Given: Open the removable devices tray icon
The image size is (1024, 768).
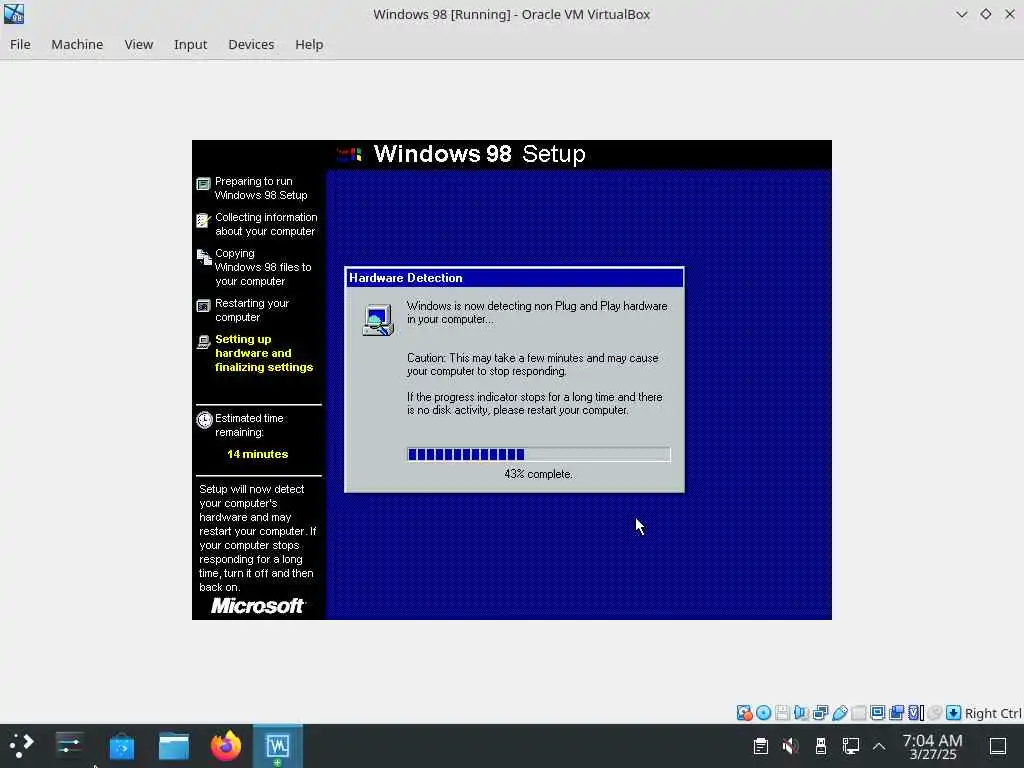Looking at the screenshot, I should point(821,746).
